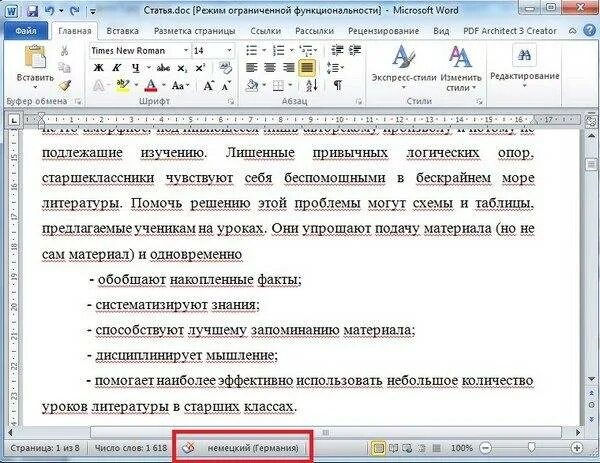Image resolution: width=600 pixels, height=463 pixels.
Task: Switch to the Рассылки tab
Action: [315, 31]
